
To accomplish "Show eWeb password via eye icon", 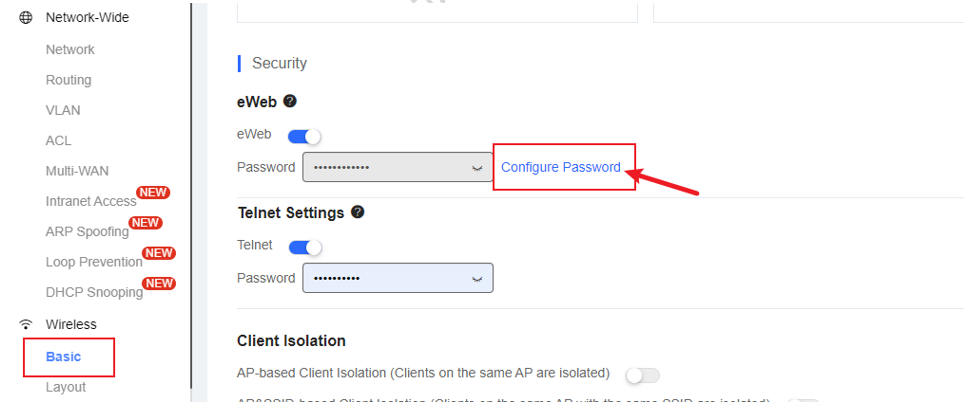I will (x=476, y=168).
